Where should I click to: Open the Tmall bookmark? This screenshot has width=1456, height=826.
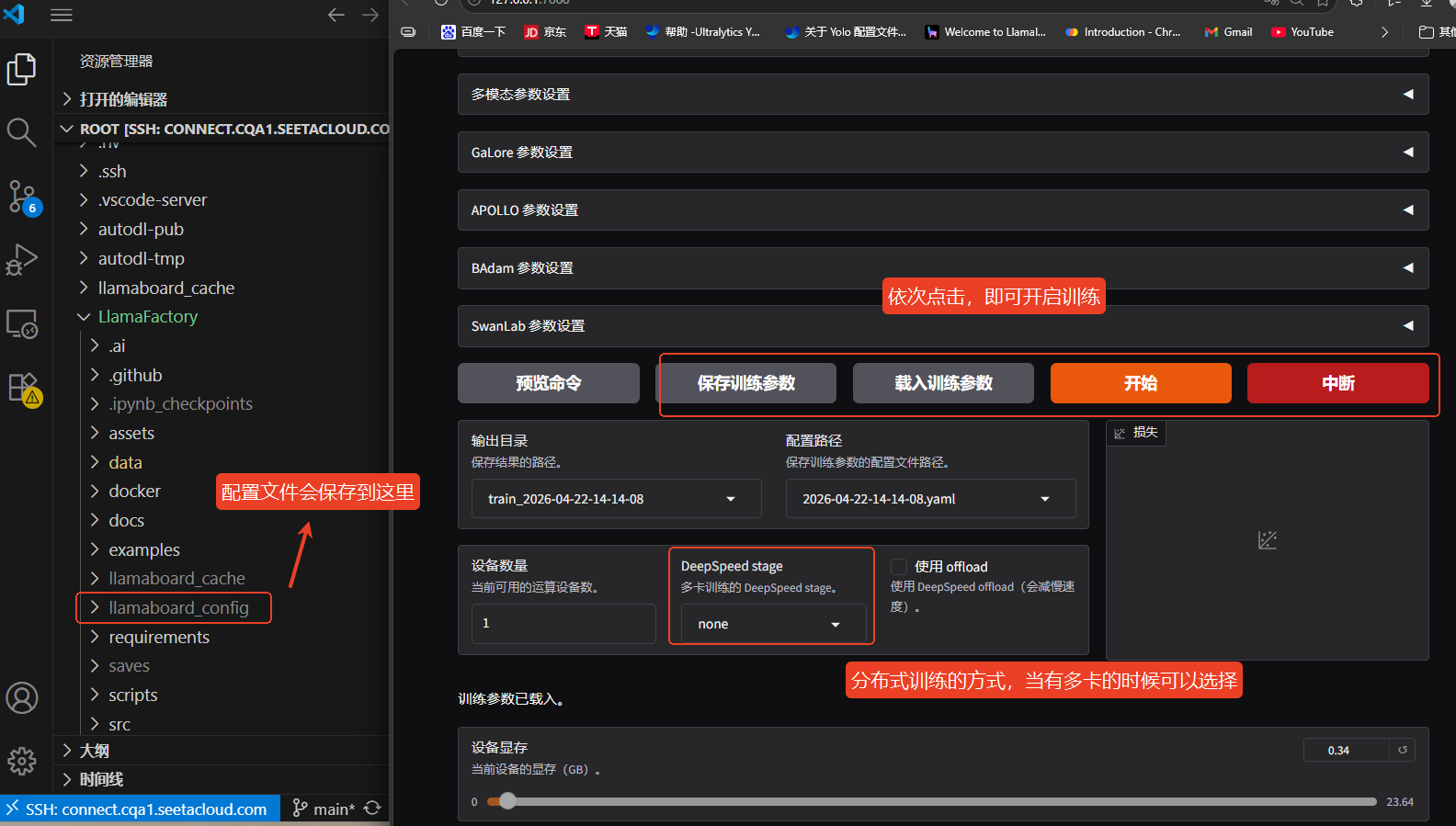click(x=606, y=32)
